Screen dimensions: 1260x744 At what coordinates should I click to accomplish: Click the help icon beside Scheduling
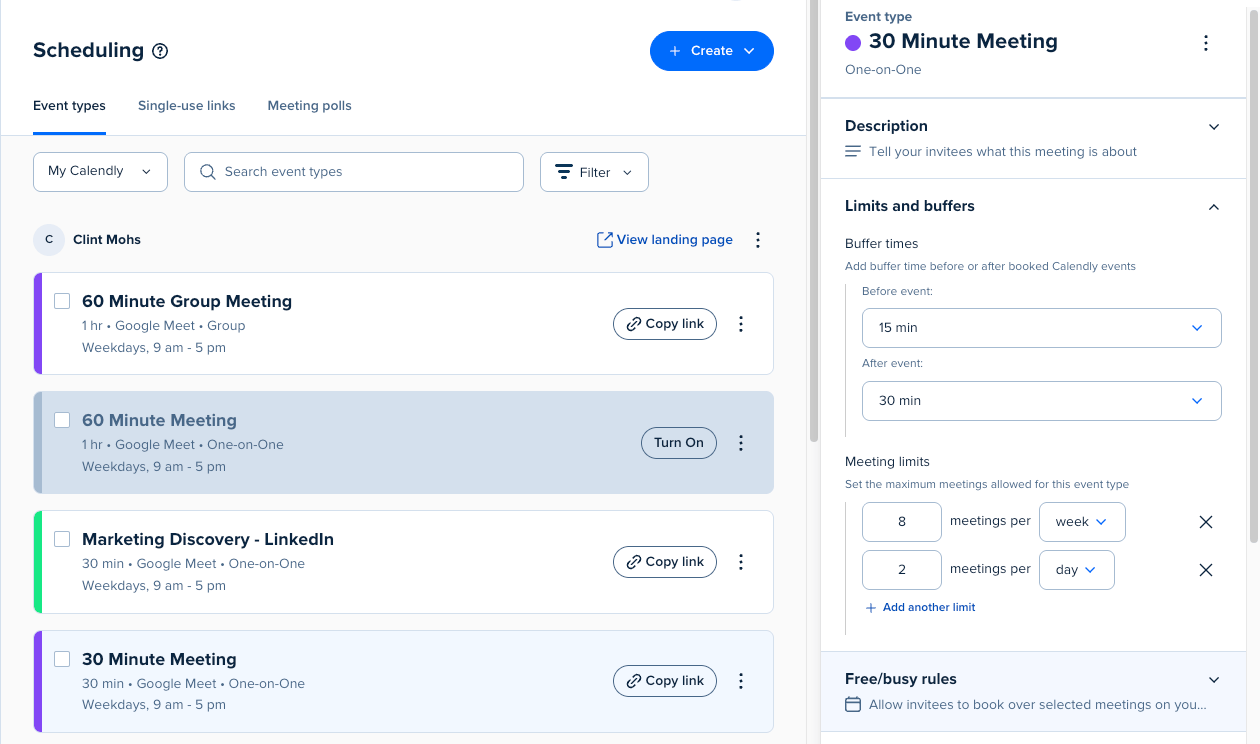tap(160, 51)
